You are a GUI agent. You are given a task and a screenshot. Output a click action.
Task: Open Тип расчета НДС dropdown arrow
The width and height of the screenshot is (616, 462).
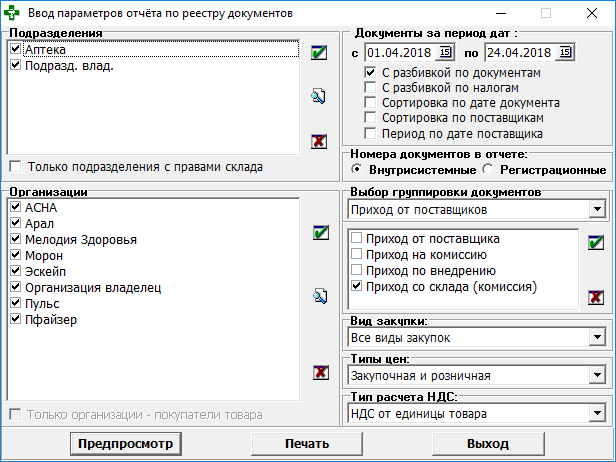point(597,413)
